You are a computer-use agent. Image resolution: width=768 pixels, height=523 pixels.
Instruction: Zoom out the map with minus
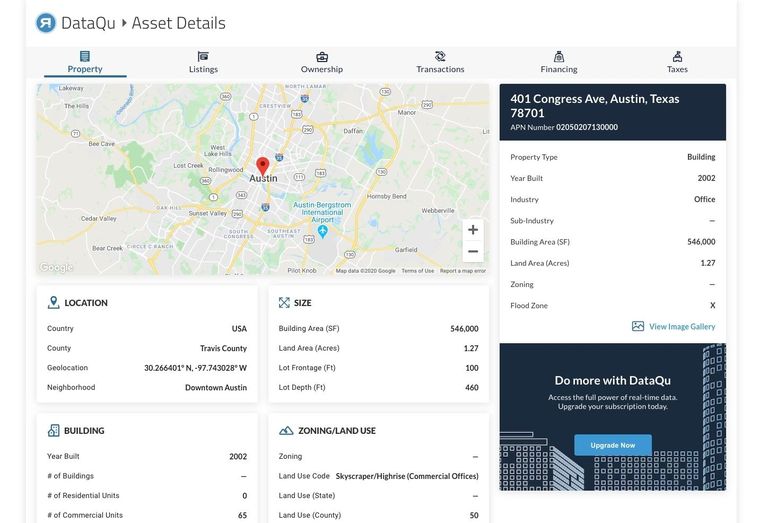(x=473, y=252)
